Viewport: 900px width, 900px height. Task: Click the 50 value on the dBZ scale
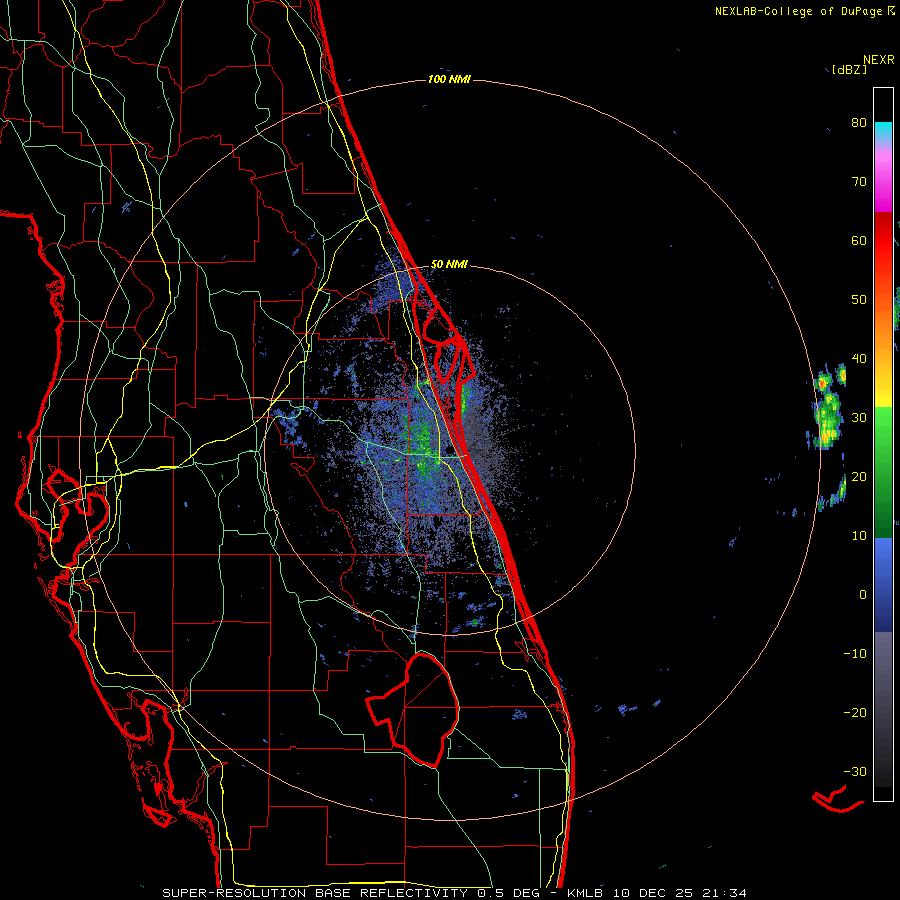click(x=859, y=300)
